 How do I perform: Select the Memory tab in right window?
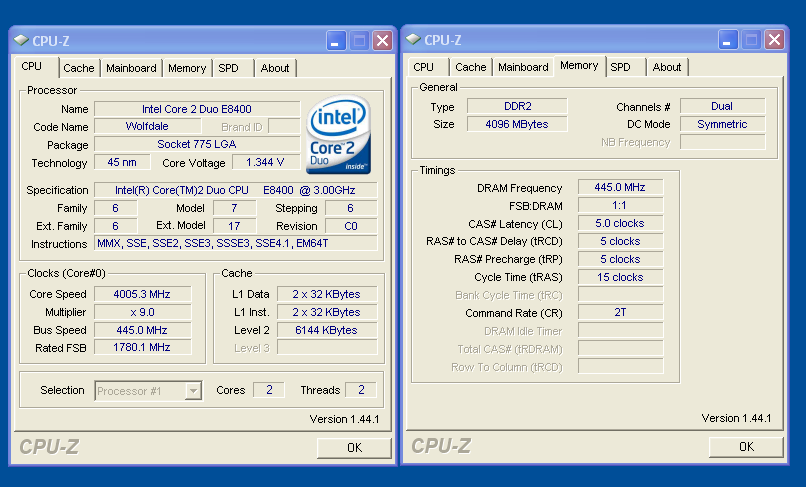point(579,65)
